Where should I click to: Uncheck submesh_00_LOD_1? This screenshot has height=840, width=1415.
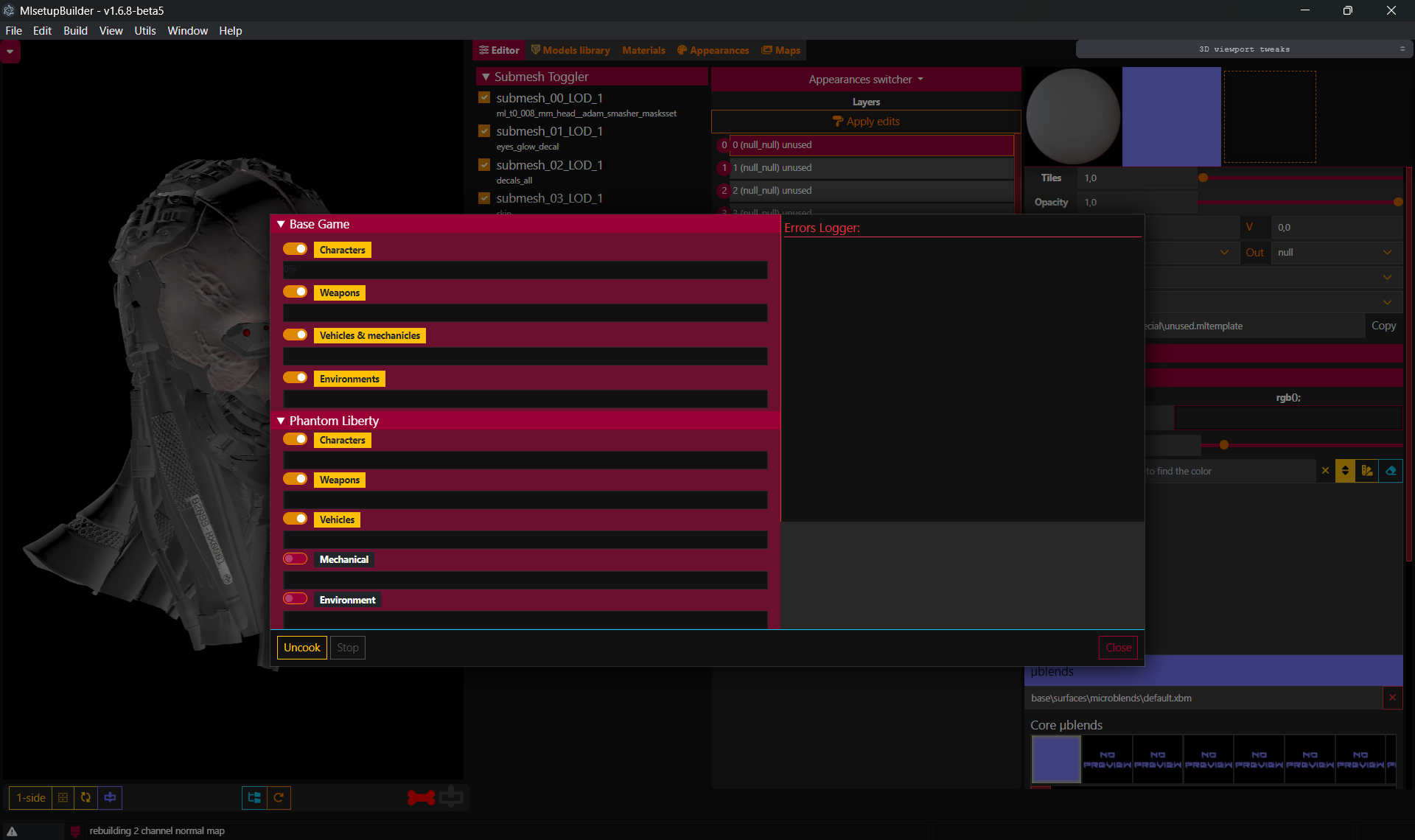484,97
